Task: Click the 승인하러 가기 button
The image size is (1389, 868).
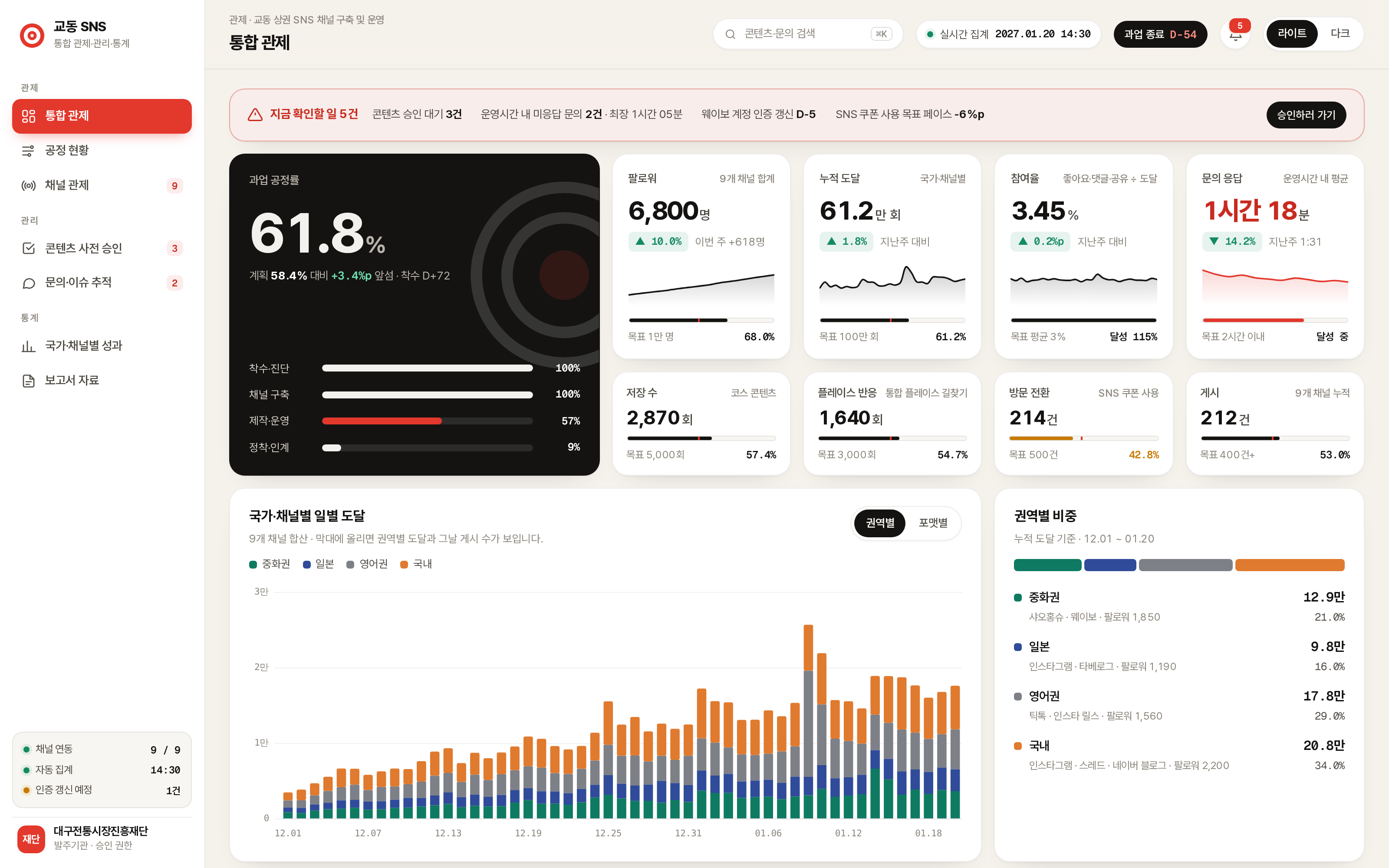Action: [1306, 115]
